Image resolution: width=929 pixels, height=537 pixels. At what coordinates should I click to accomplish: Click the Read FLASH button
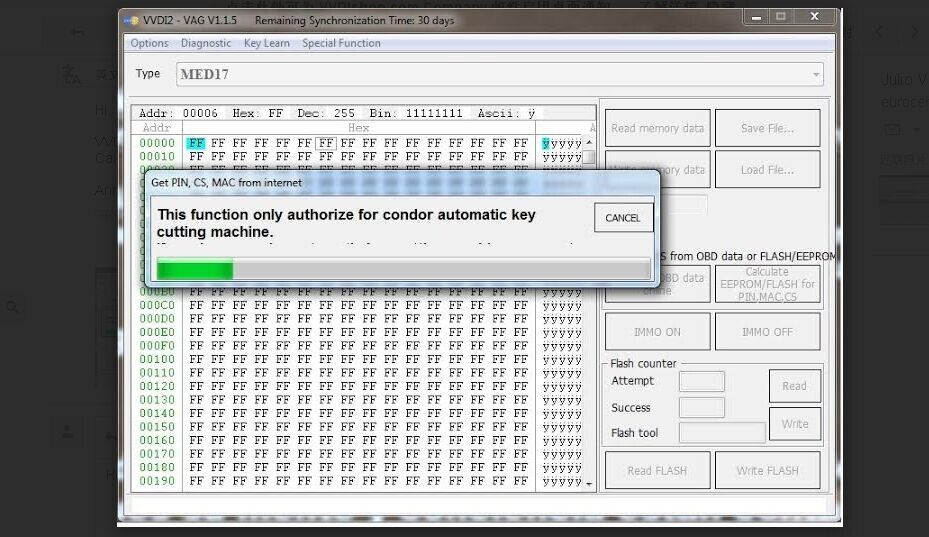[657, 471]
